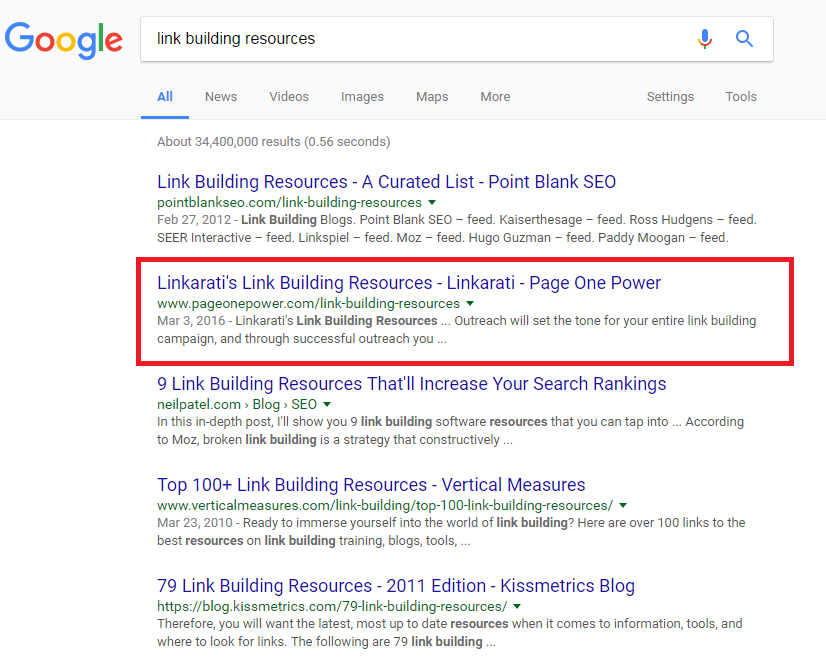Open the dropdown beside the Vertical Measures URL

[622, 505]
